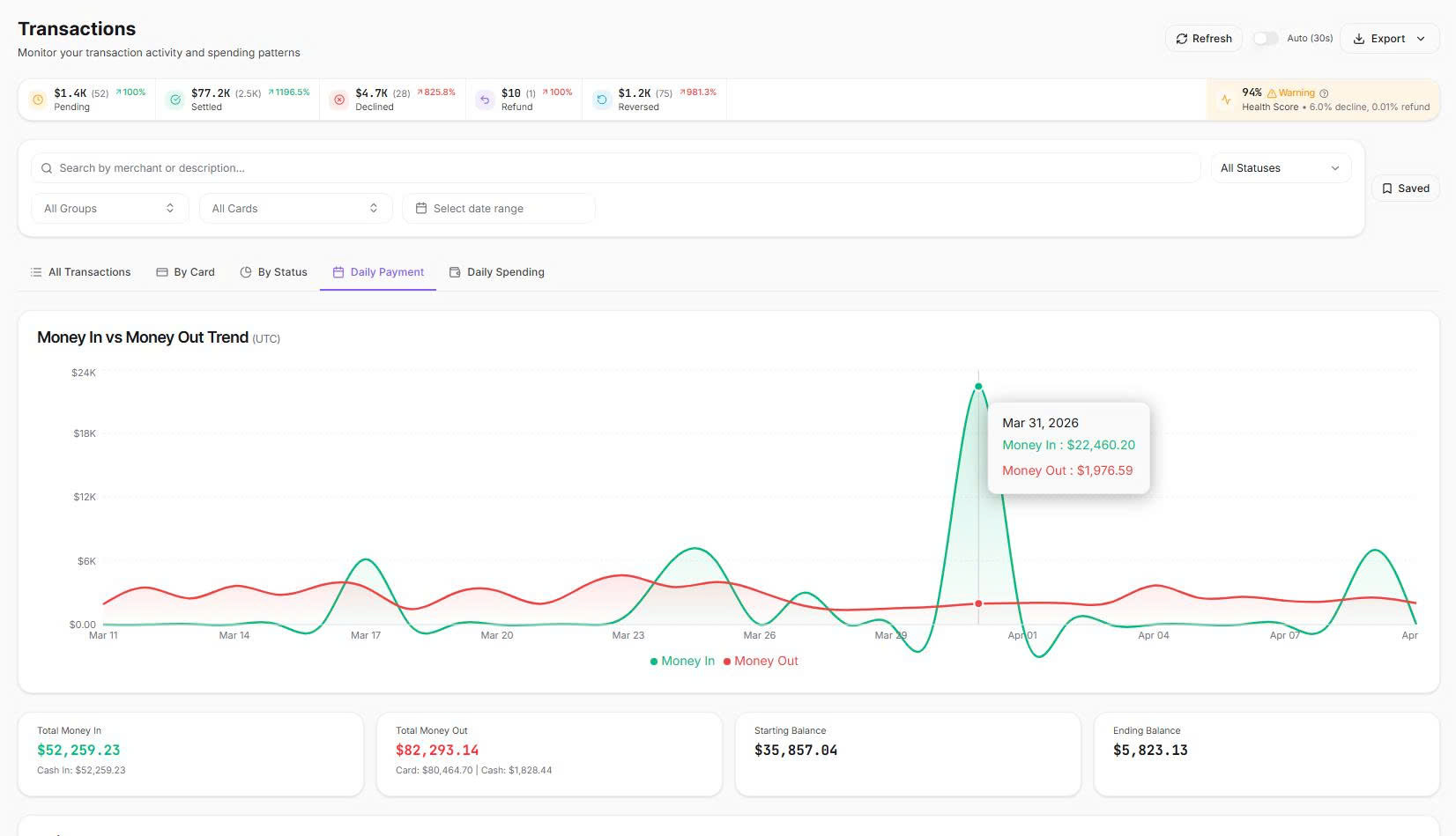Click the Health Score info help icon

tap(1324, 93)
